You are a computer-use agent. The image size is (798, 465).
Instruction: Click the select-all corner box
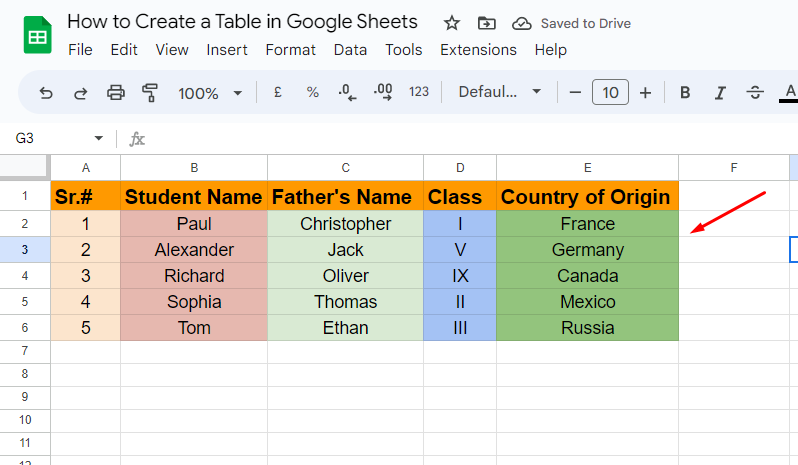click(24, 167)
